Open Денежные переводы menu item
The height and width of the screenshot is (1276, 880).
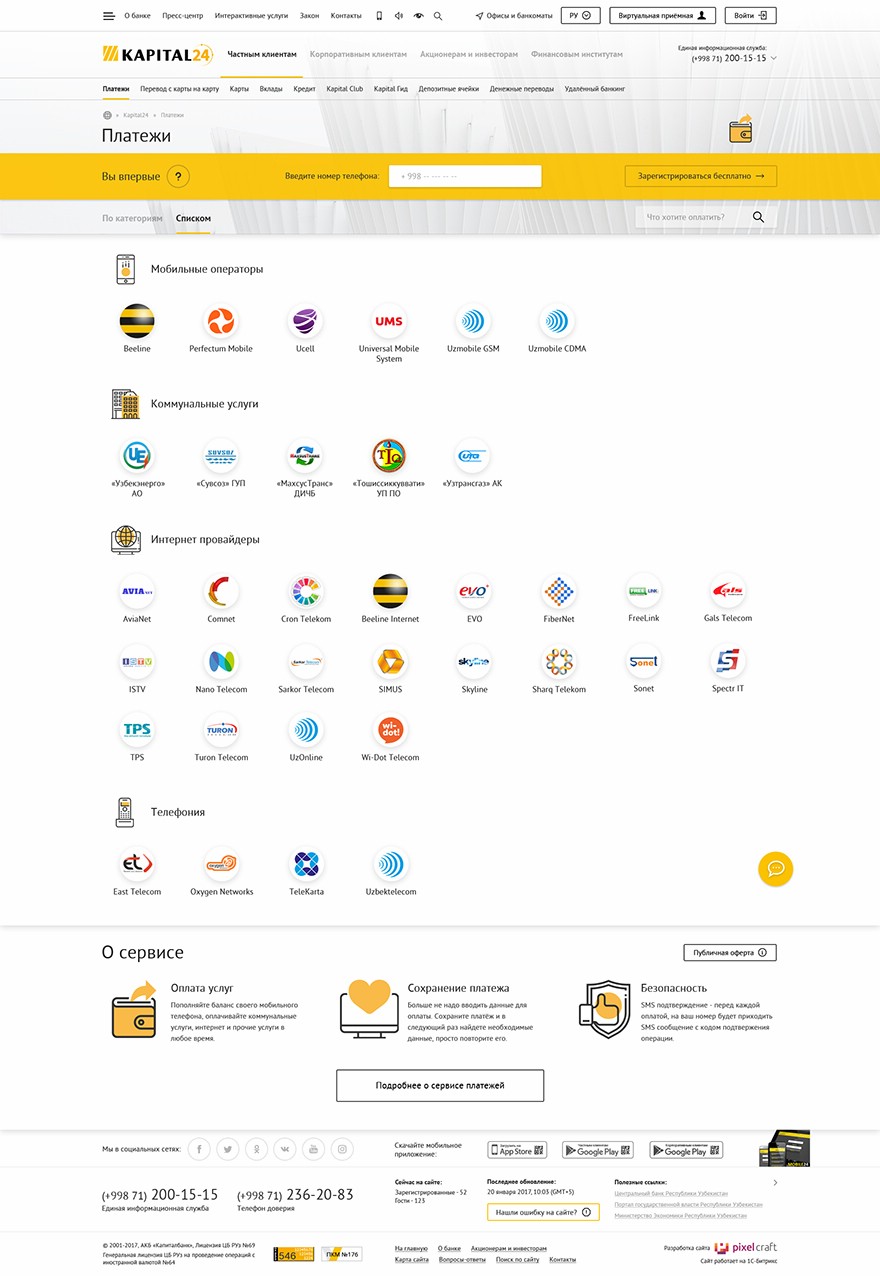[522, 89]
